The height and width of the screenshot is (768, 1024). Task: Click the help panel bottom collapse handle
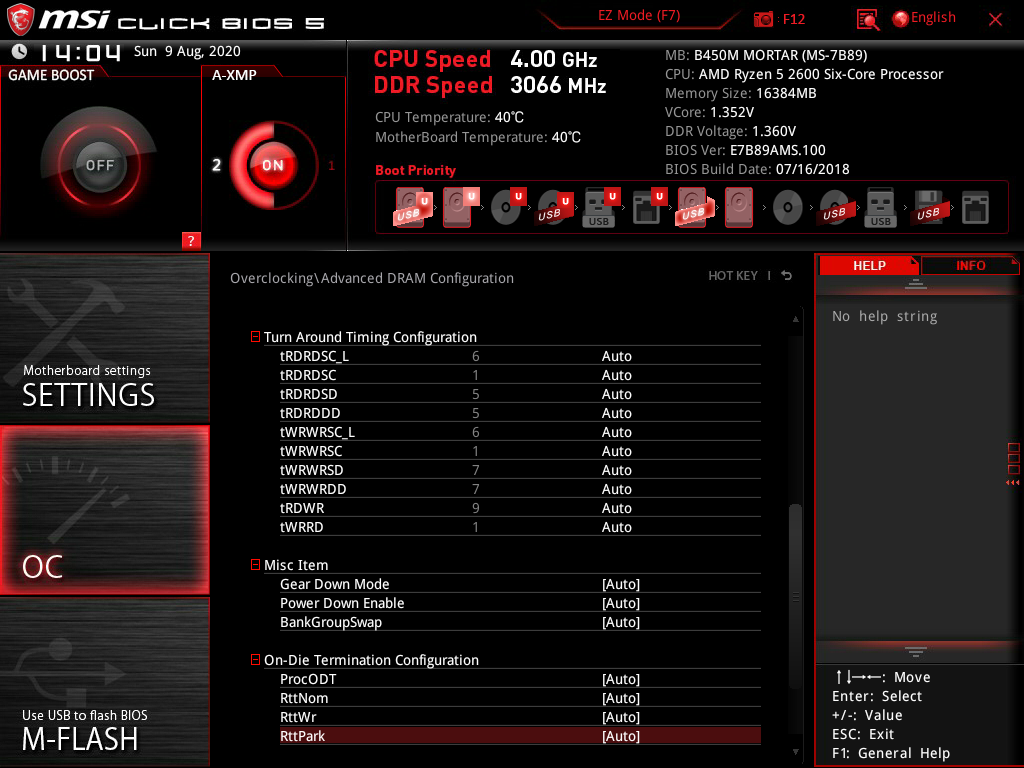pos(916,651)
